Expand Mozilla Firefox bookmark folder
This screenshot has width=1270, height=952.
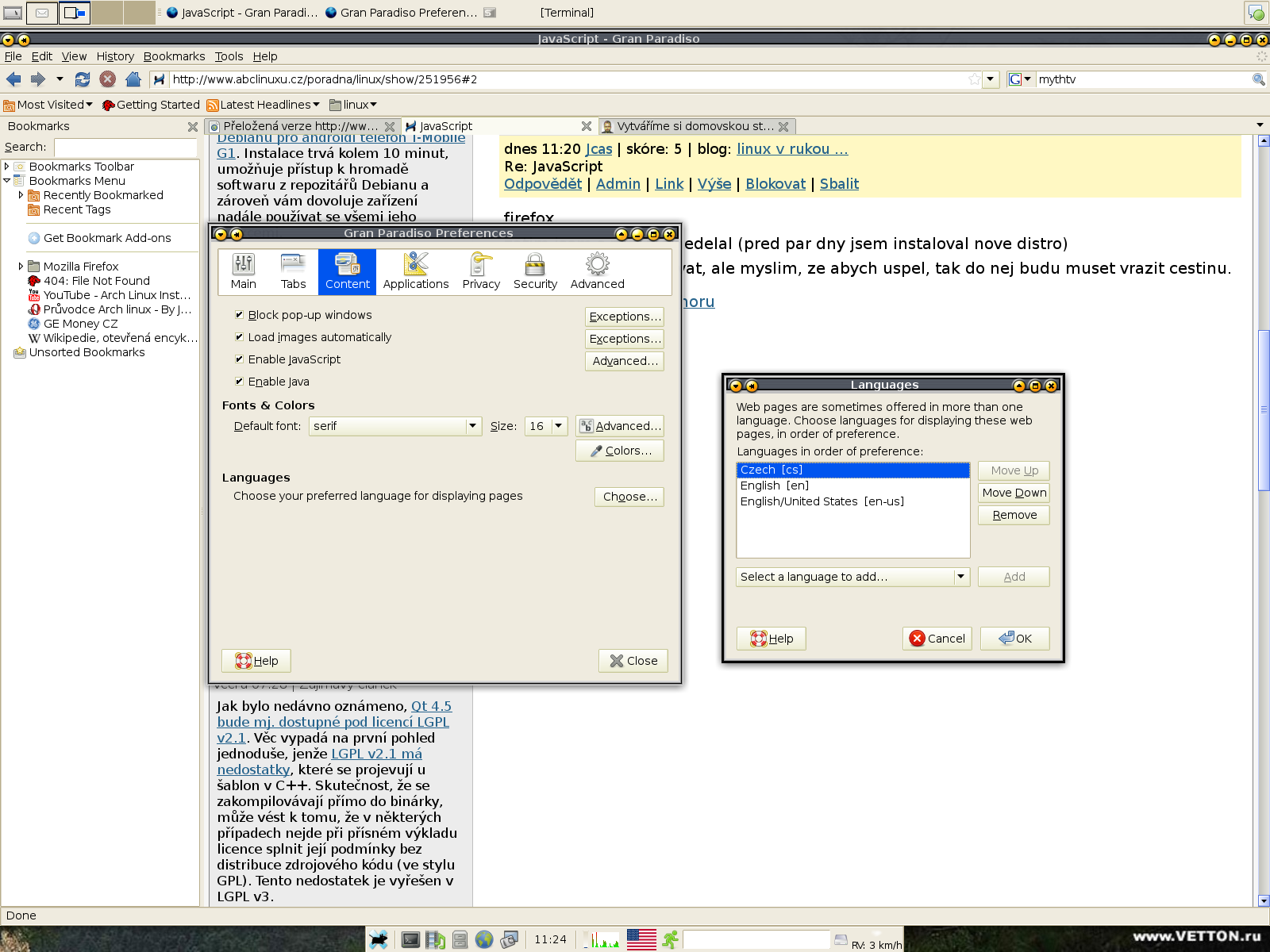(x=21, y=267)
